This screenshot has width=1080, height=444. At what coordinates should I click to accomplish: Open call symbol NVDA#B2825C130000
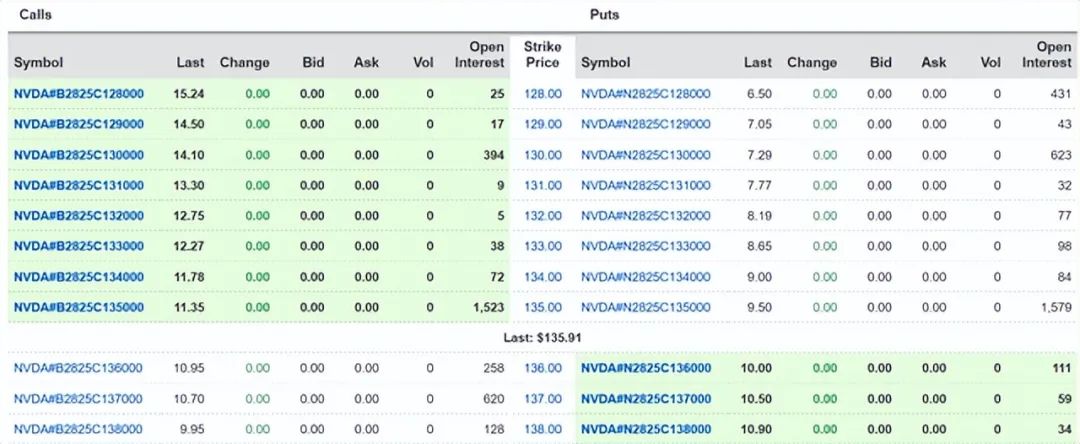click(79, 155)
